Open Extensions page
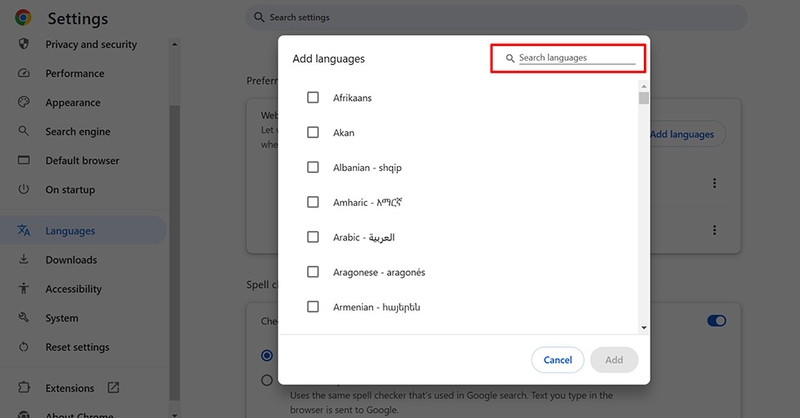The height and width of the screenshot is (418, 800). click(69, 388)
